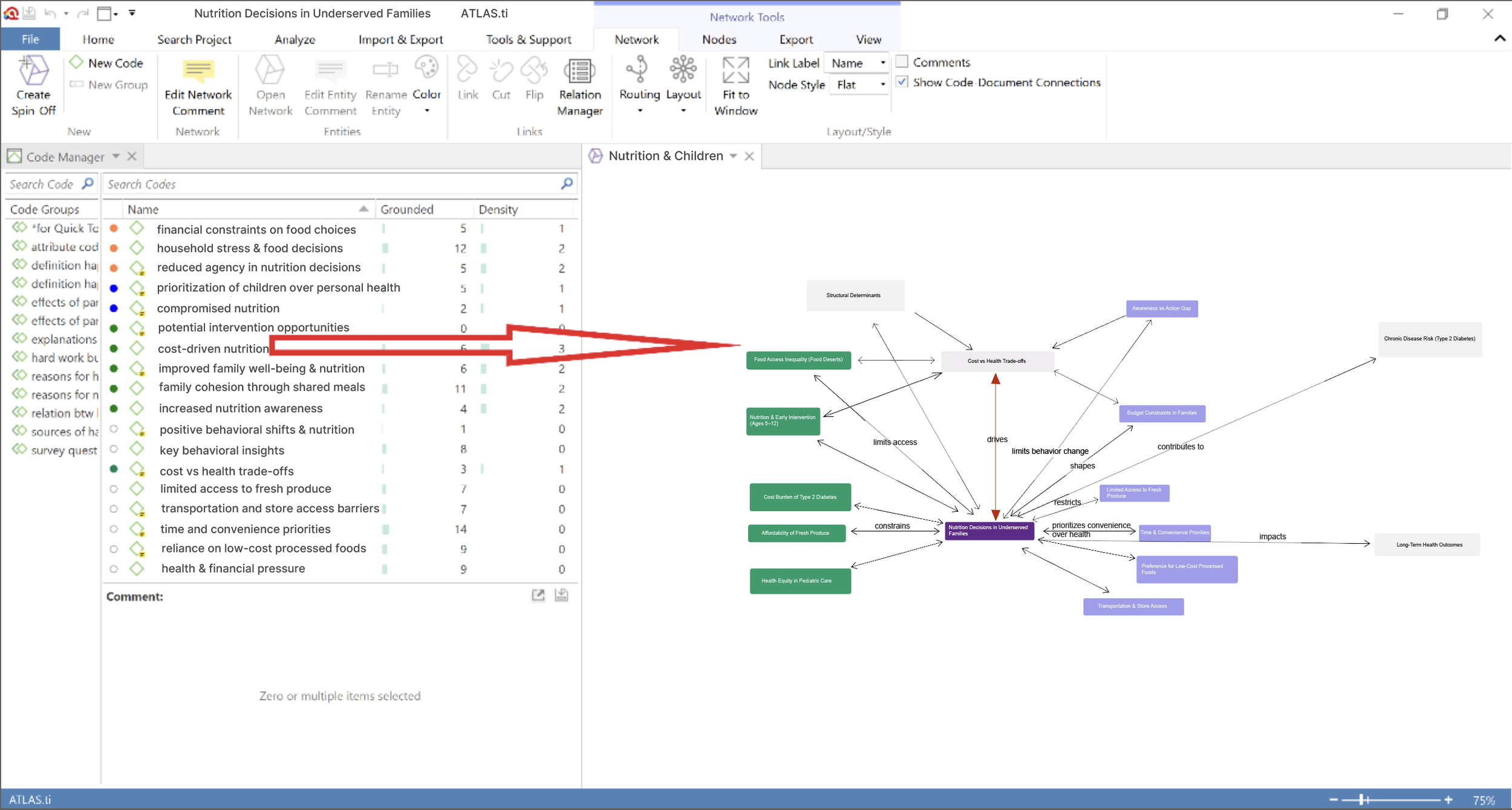Open the Analyze ribbon tab
1512x810 pixels.
point(295,39)
